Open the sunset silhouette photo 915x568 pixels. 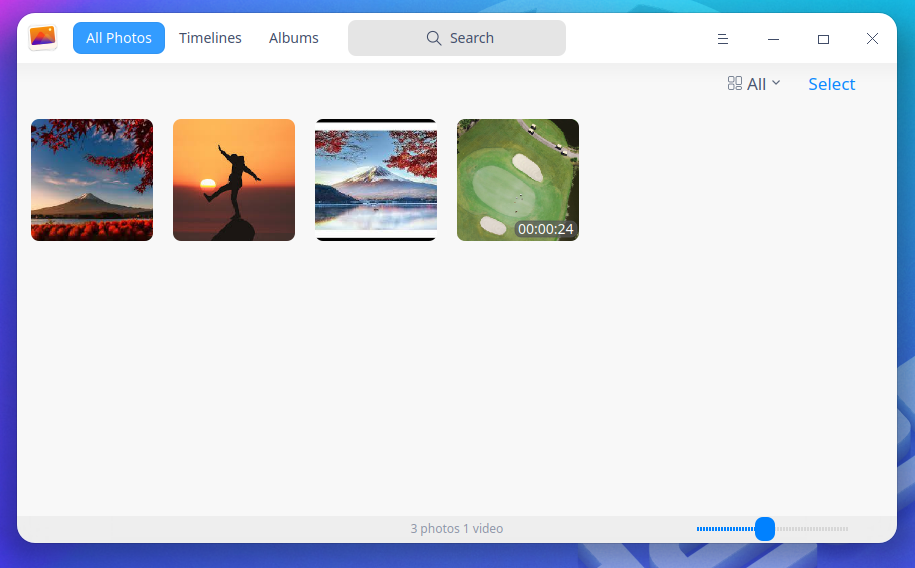pyautogui.click(x=234, y=180)
